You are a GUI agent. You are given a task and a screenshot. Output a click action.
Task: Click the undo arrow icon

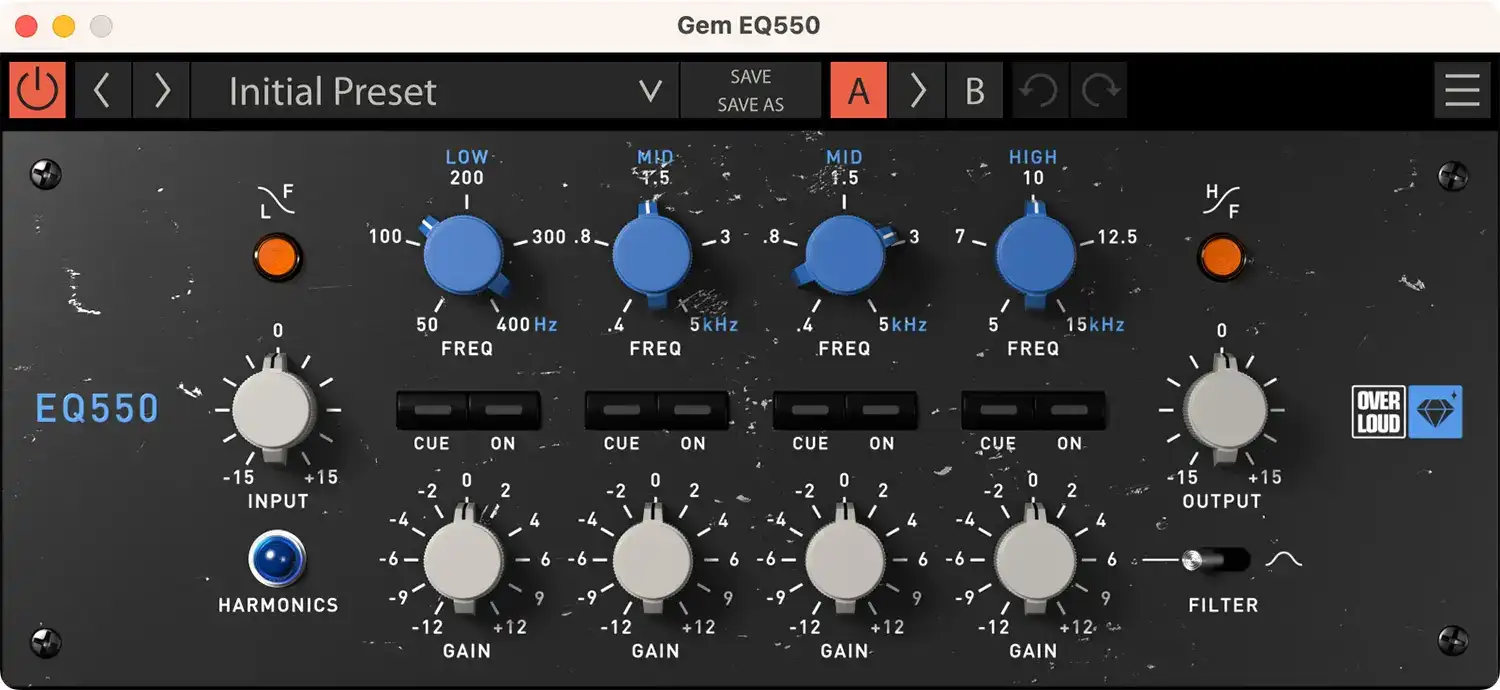tap(1040, 91)
